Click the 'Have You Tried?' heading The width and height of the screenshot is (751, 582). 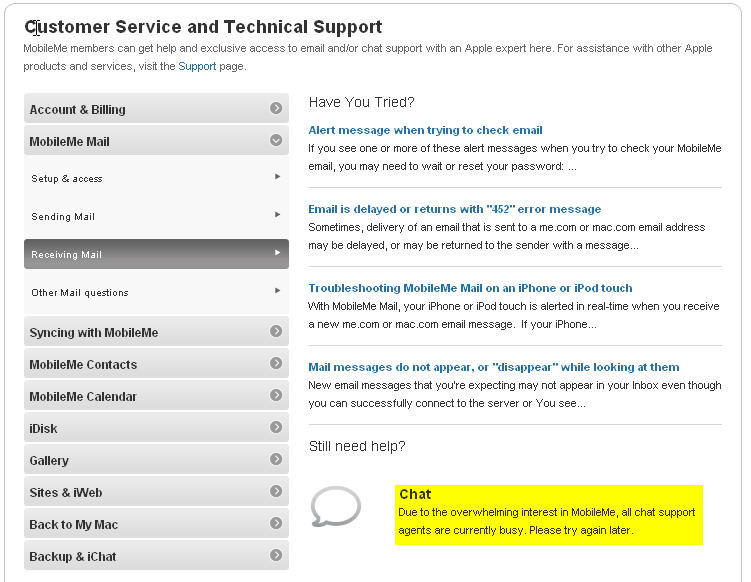pyautogui.click(x=362, y=102)
